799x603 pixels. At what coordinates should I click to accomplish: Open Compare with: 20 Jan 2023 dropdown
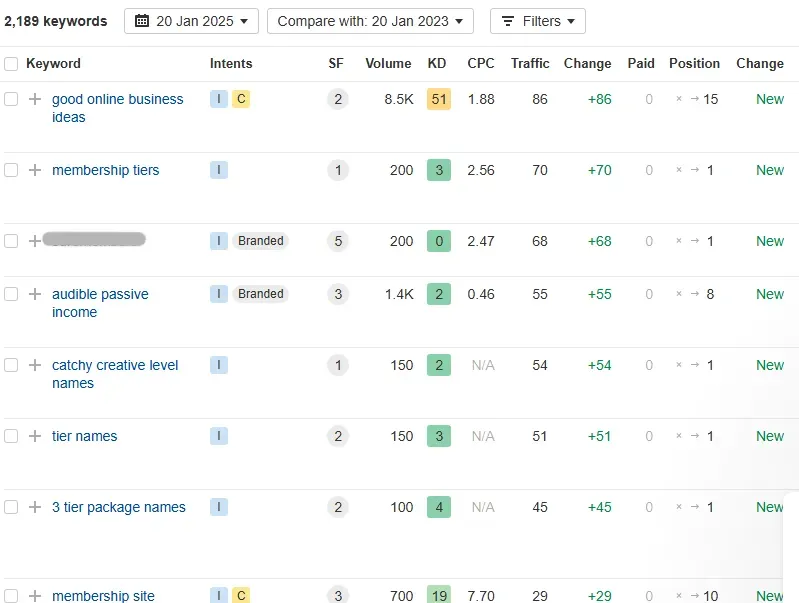(x=370, y=21)
